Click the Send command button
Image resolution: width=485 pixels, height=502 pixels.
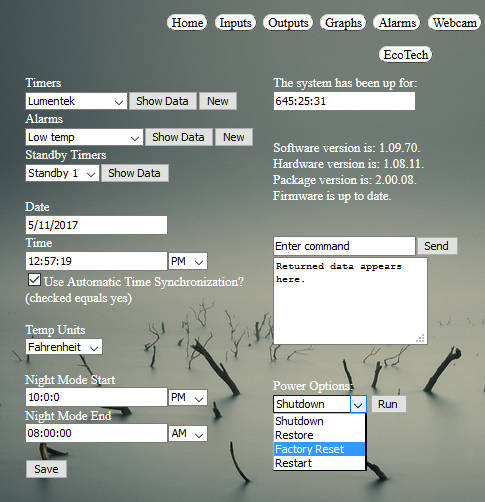437,246
